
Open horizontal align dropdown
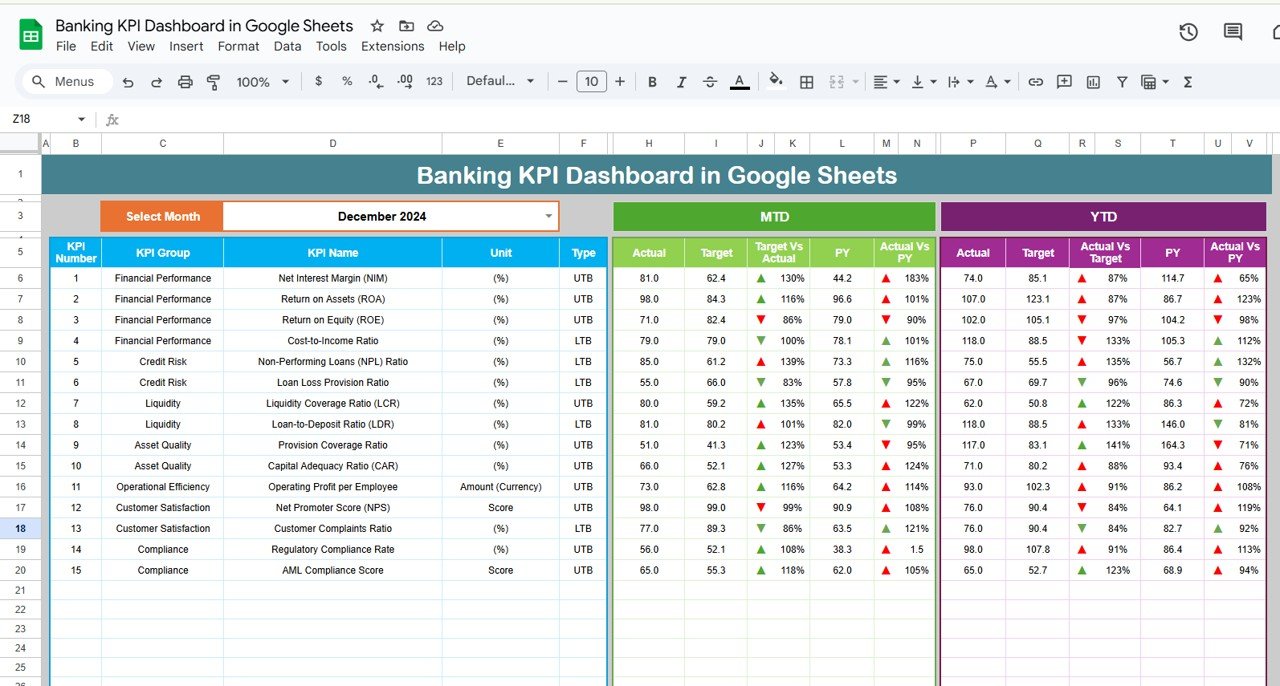pos(885,82)
